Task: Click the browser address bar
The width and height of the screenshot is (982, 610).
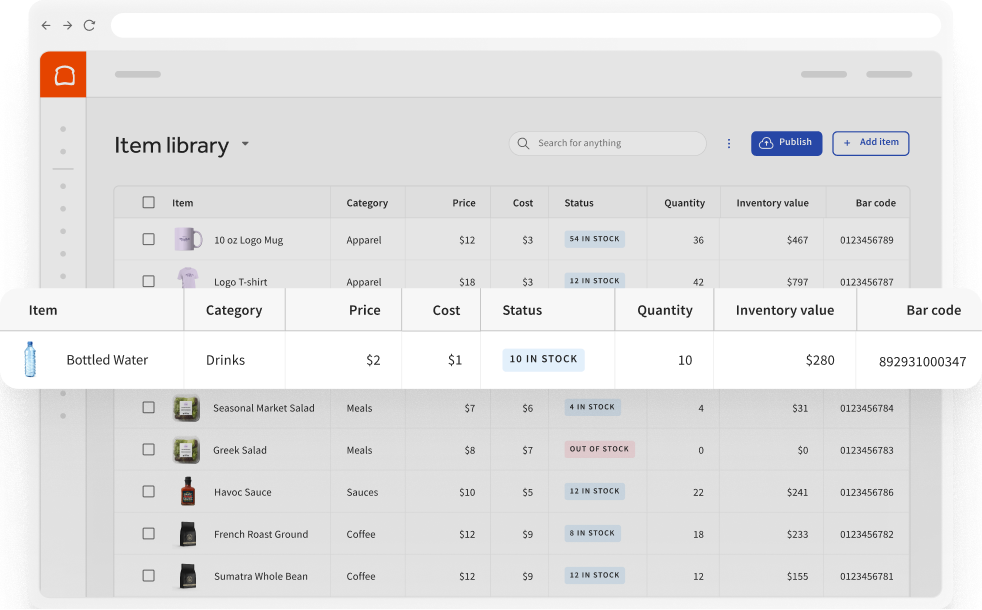Action: tap(526, 26)
